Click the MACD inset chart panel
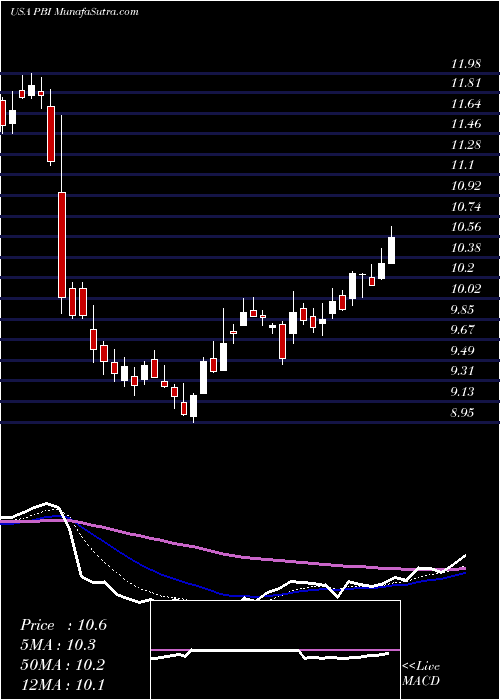 [x=275, y=650]
